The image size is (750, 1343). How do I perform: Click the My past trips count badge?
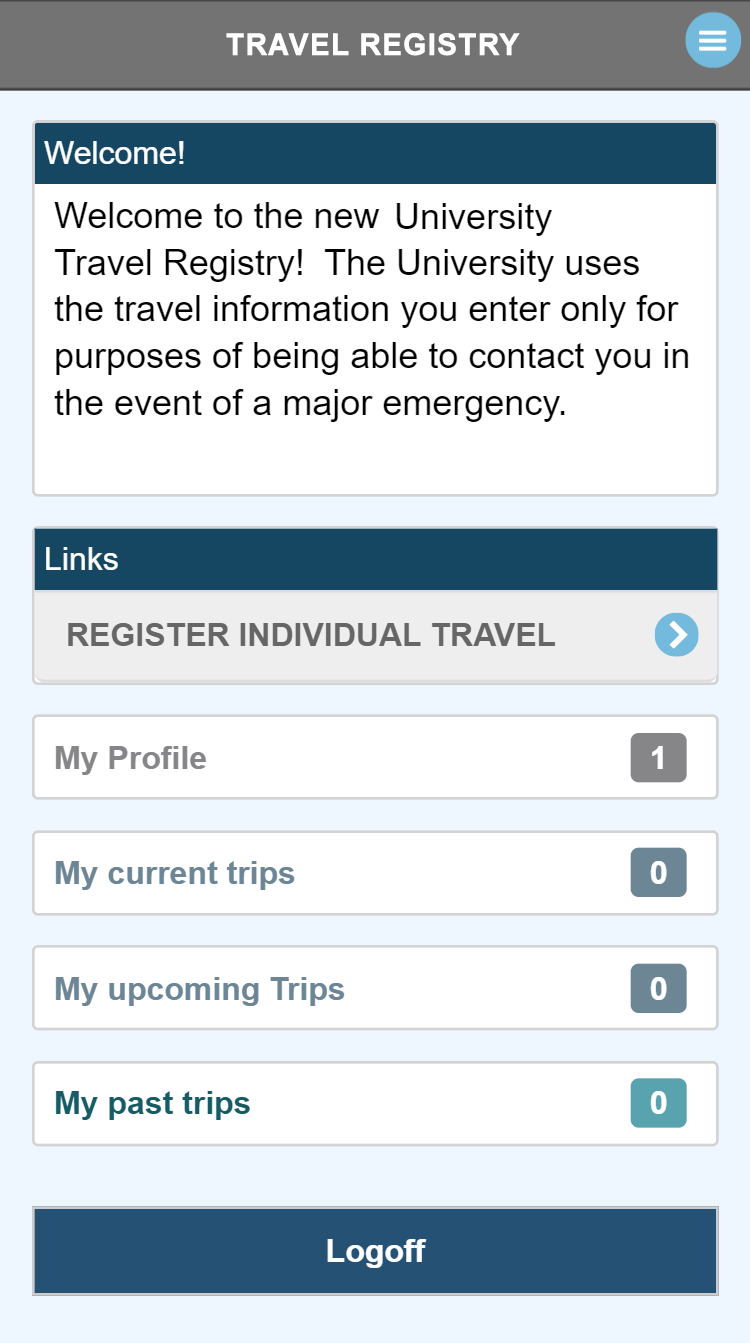(658, 1103)
